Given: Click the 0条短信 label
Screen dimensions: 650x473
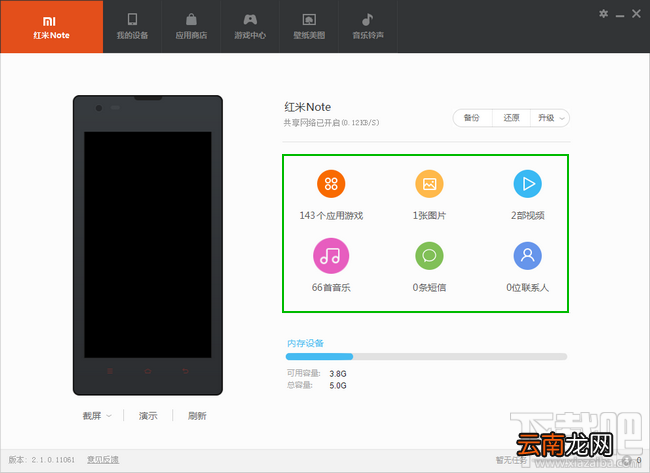Looking at the screenshot, I should 429,287.
